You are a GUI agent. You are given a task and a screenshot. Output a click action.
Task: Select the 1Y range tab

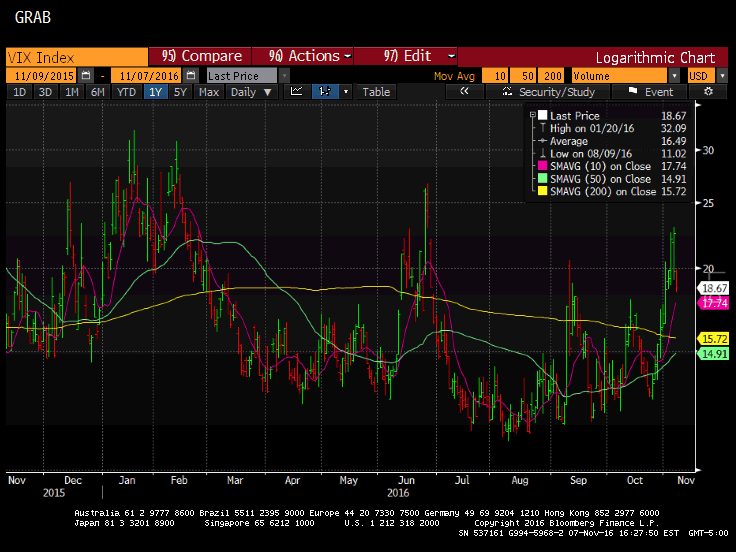click(x=155, y=92)
